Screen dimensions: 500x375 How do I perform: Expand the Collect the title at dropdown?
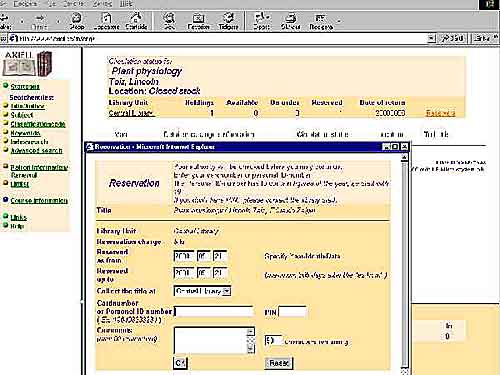[x=227, y=291]
